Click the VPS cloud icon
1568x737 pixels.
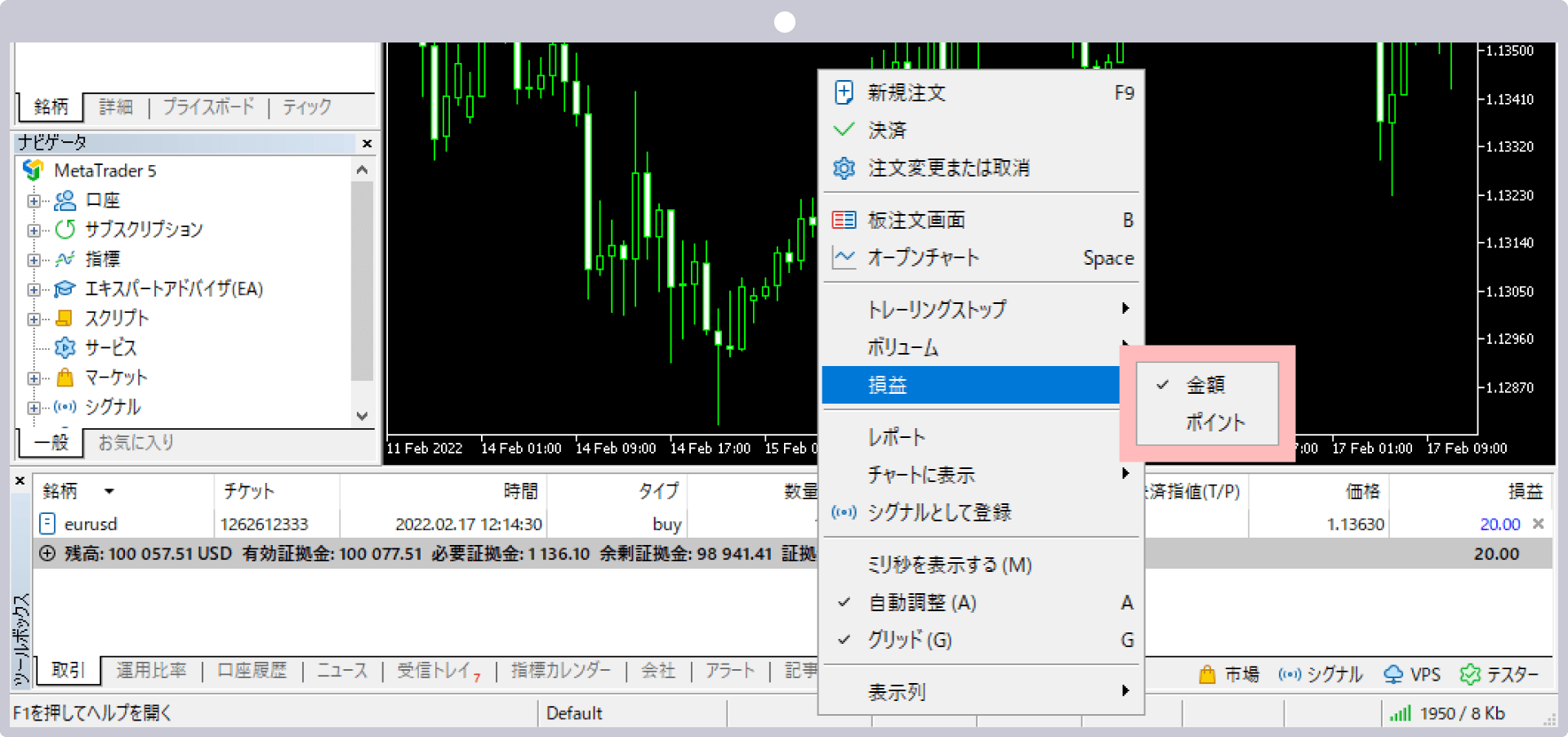click(1393, 674)
